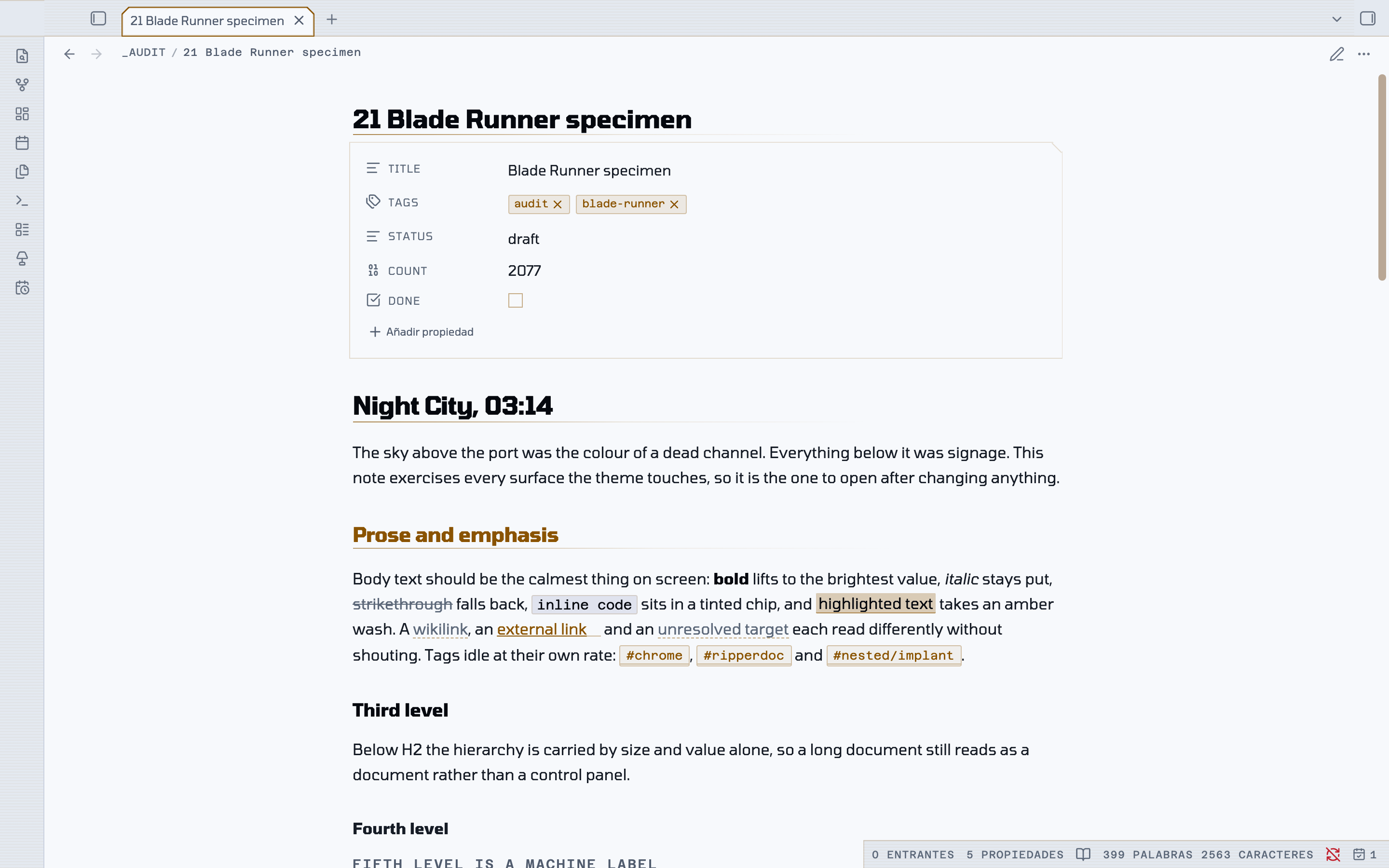Click 0 entrantes backlinks in status bar
The image size is (1389, 868).
coord(912,855)
